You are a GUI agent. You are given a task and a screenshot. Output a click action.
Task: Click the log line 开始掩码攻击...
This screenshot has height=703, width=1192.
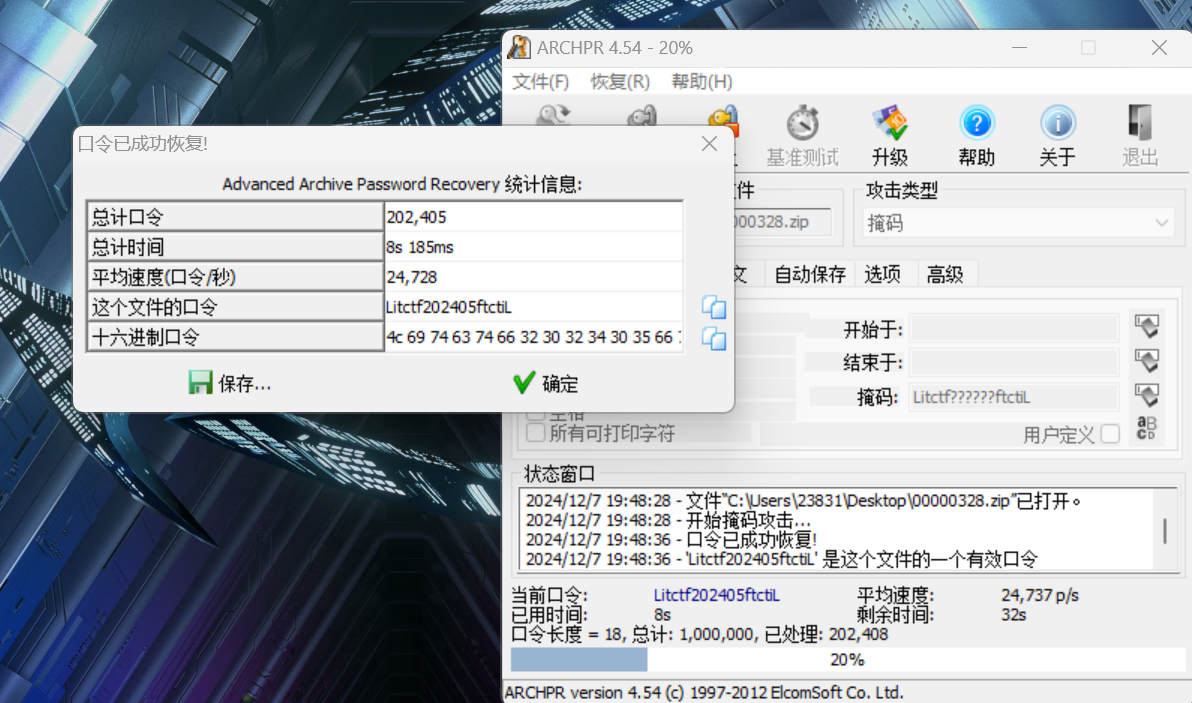(x=668, y=521)
